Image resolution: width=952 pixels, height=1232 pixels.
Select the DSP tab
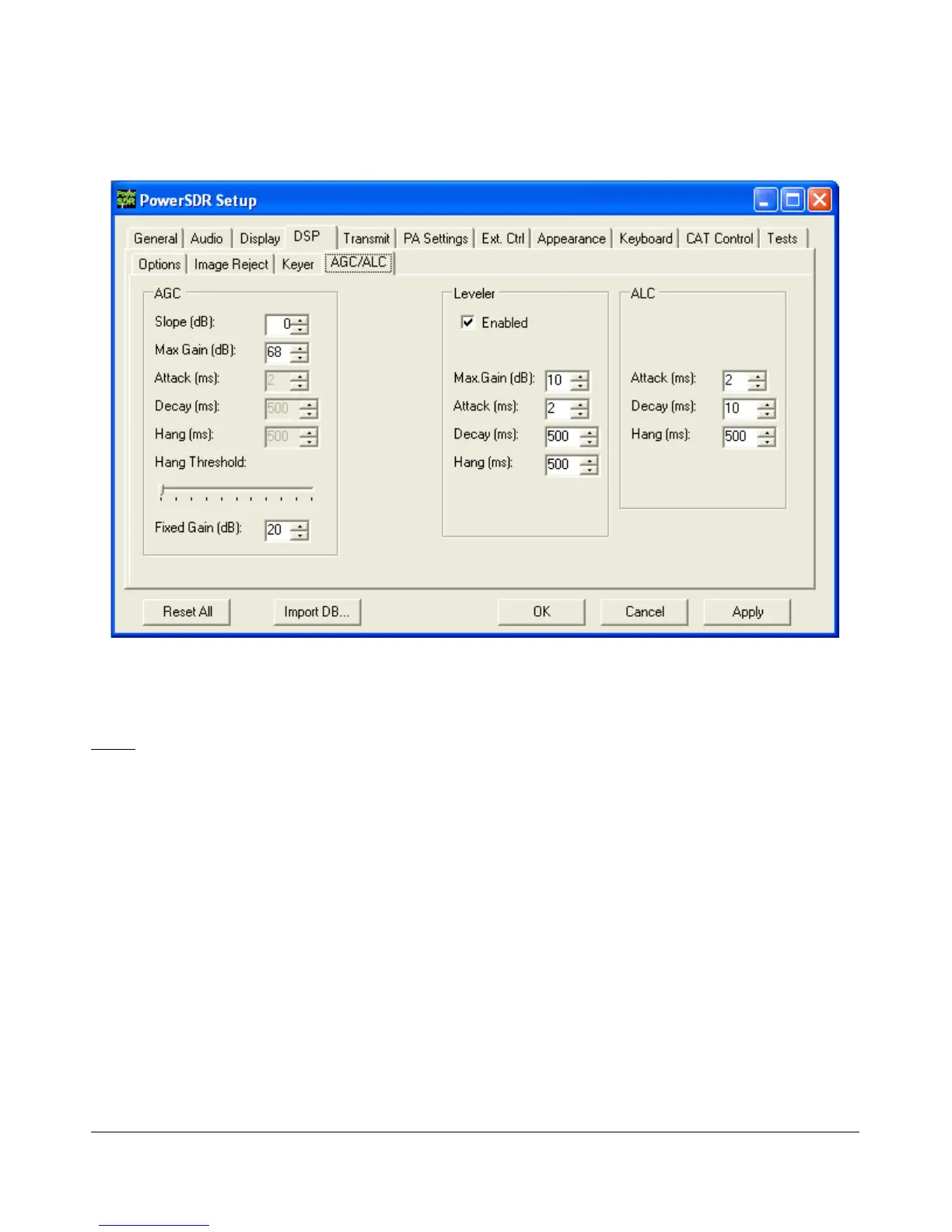point(310,237)
